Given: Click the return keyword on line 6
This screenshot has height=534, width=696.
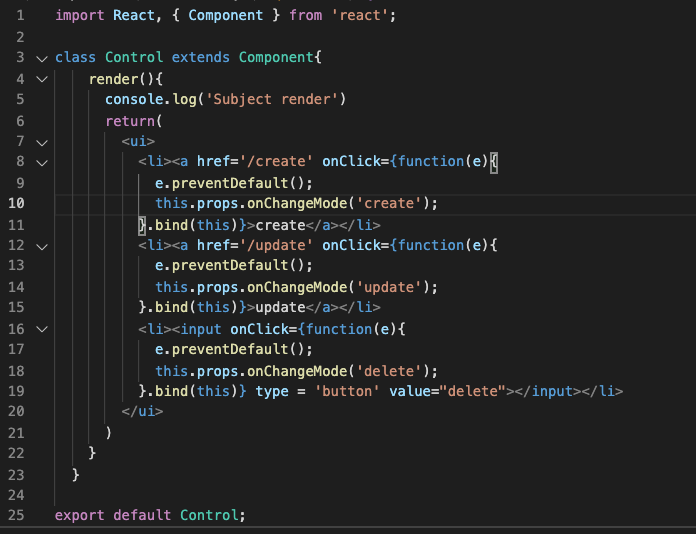Looking at the screenshot, I should click(130, 121).
